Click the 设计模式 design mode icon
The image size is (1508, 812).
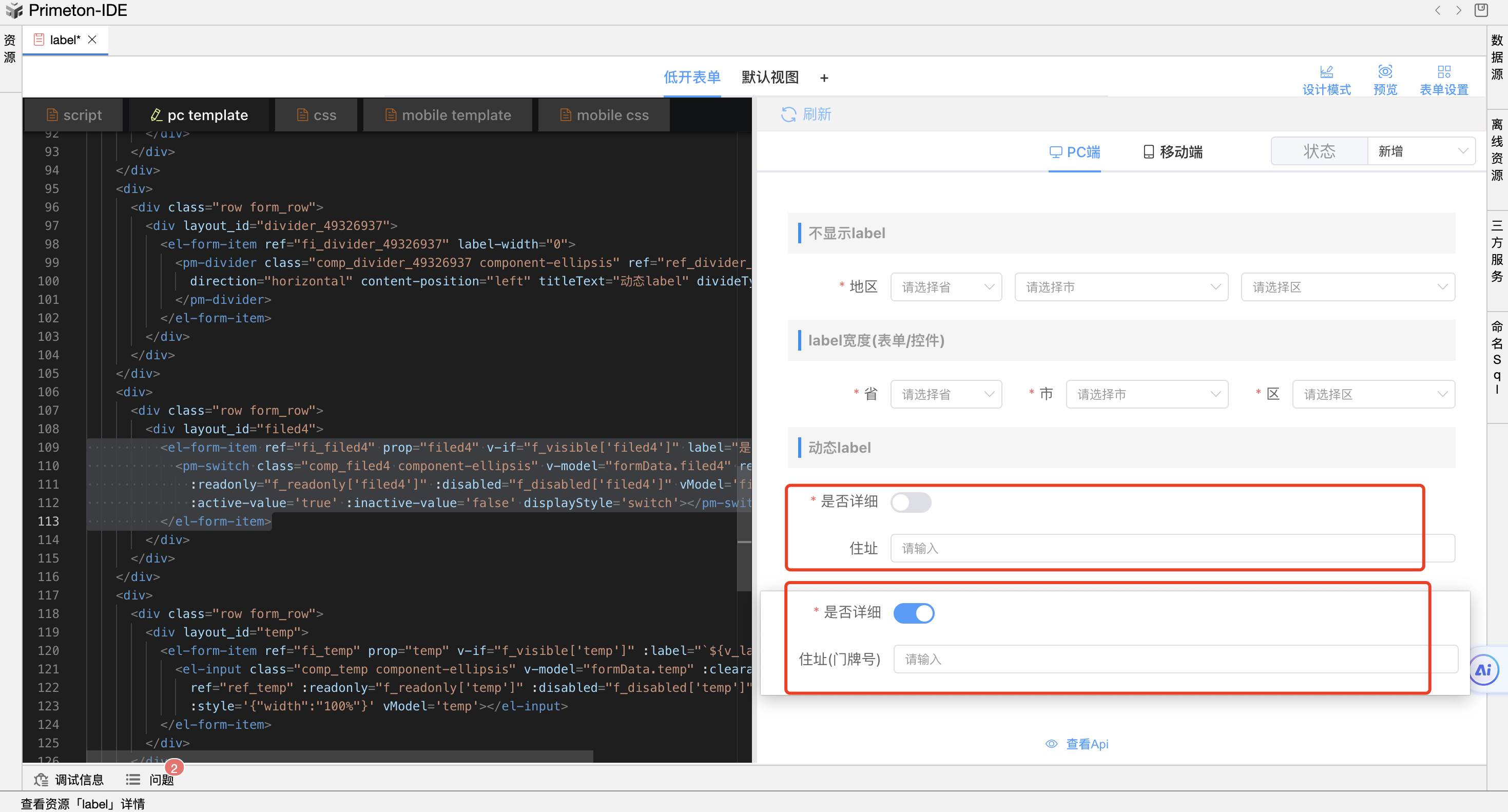pos(1326,72)
